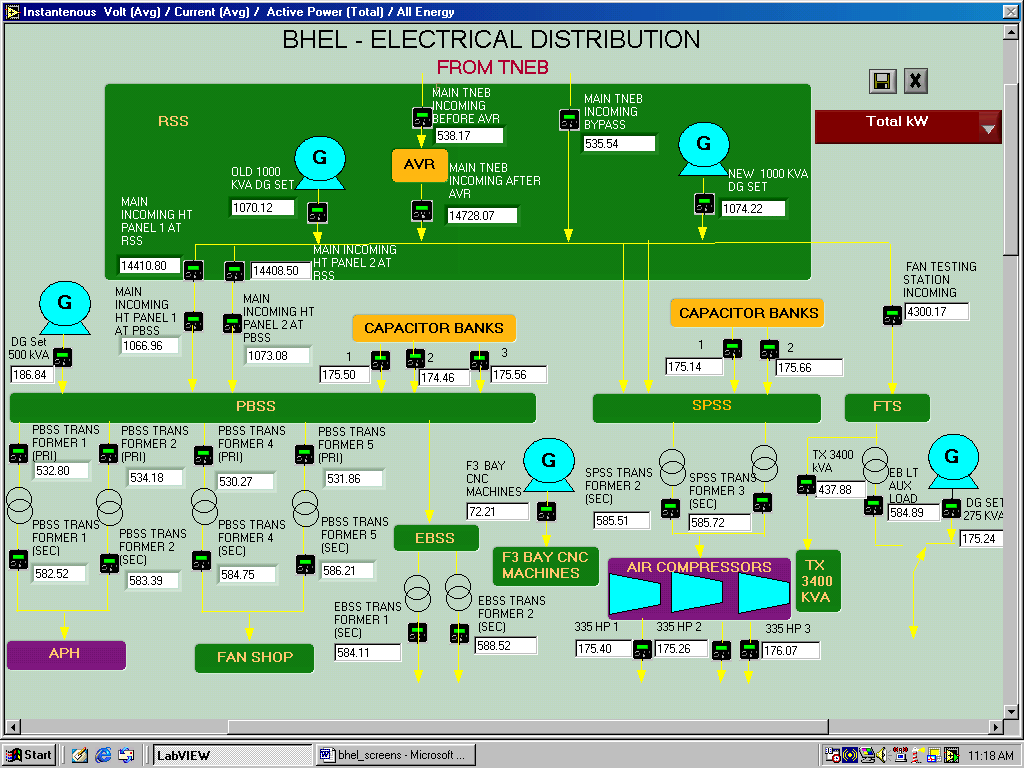
Task: Click the SPSS CAPACITOR BANKS label near 175.14
Action: point(747,313)
